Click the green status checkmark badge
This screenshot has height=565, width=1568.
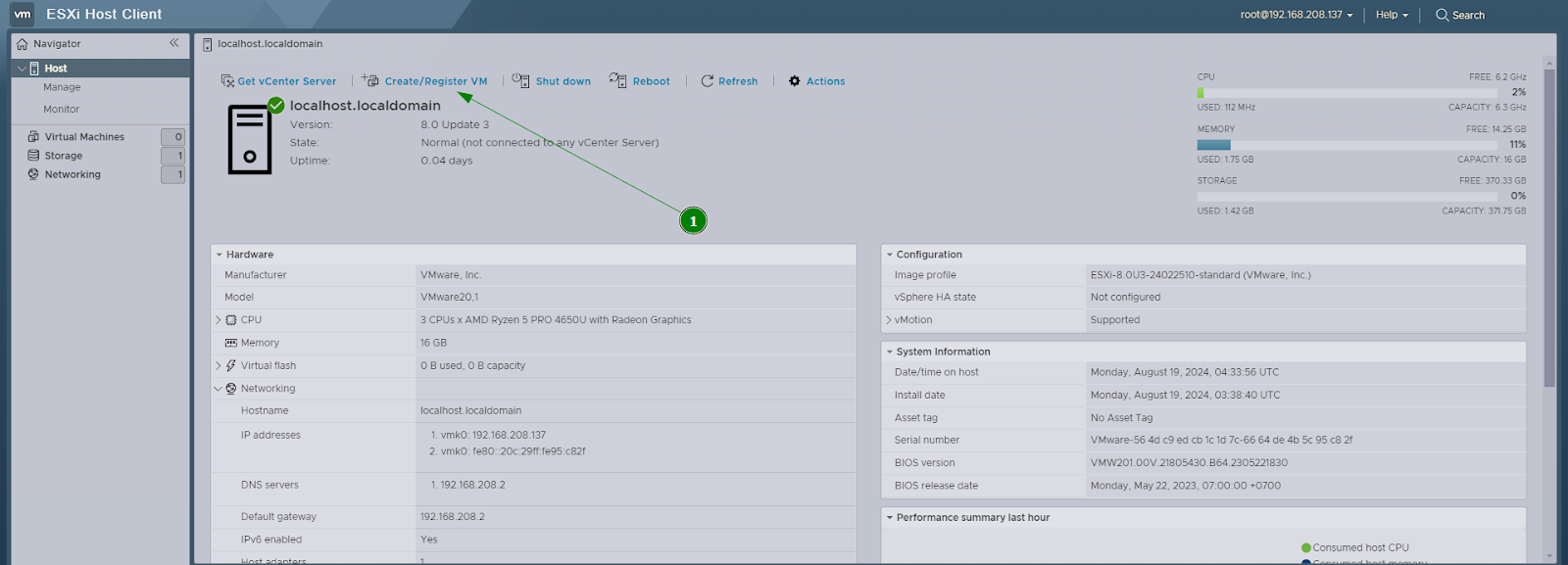pos(276,105)
